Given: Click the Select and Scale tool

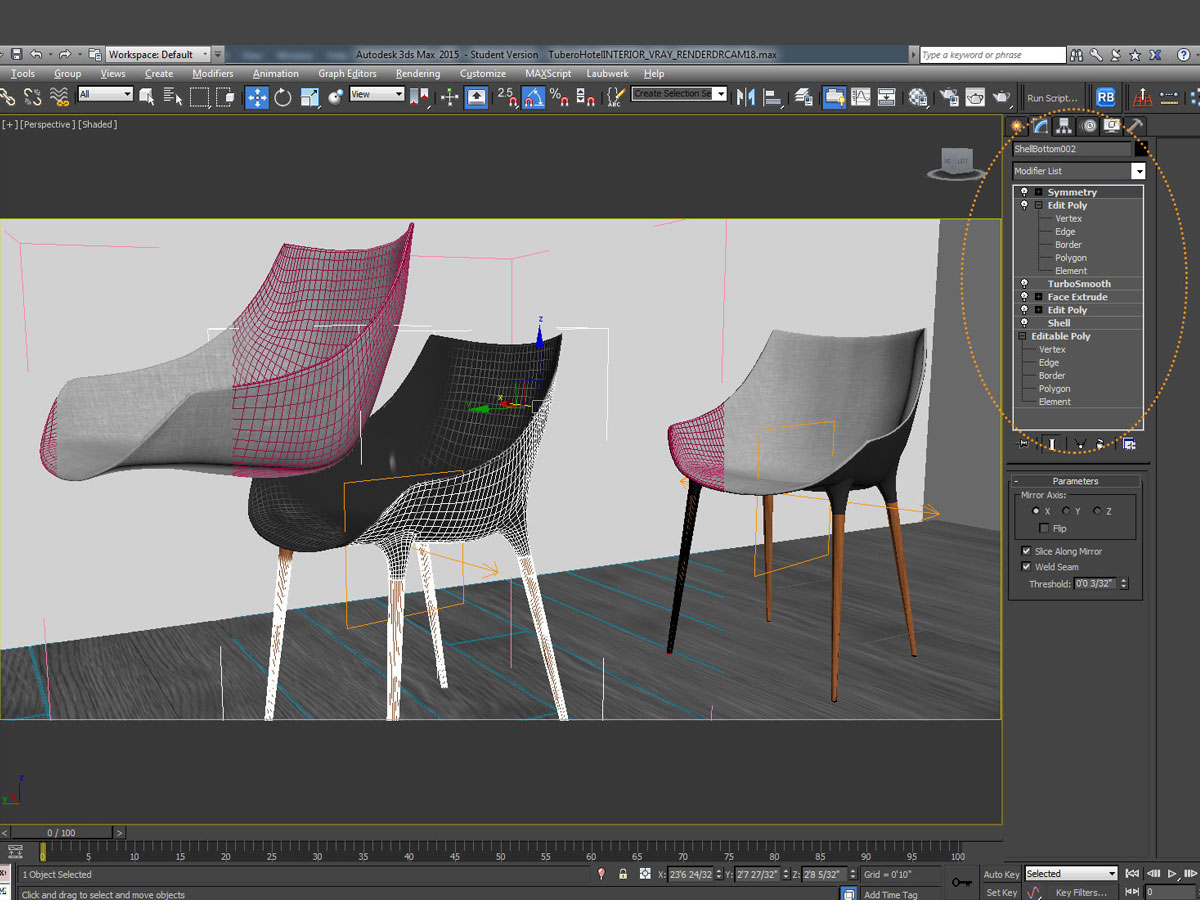Looking at the screenshot, I should [309, 97].
